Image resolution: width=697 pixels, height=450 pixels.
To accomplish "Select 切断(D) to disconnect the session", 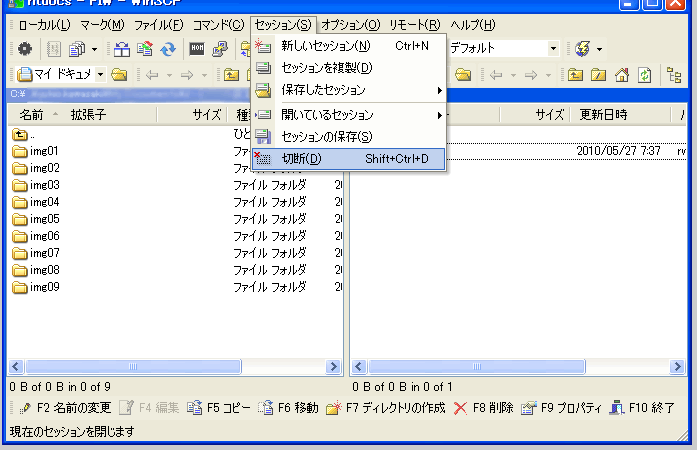I will (348, 159).
